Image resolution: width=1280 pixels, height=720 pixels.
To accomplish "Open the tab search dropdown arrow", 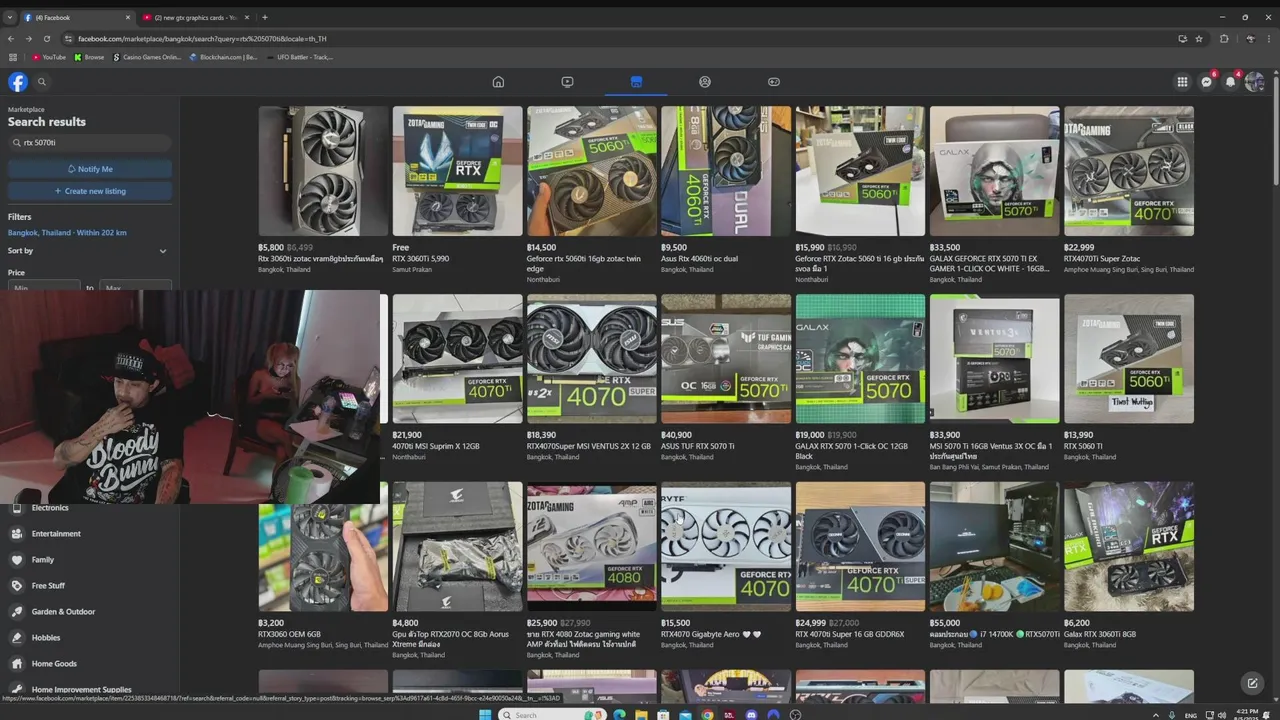I will 10,17.
